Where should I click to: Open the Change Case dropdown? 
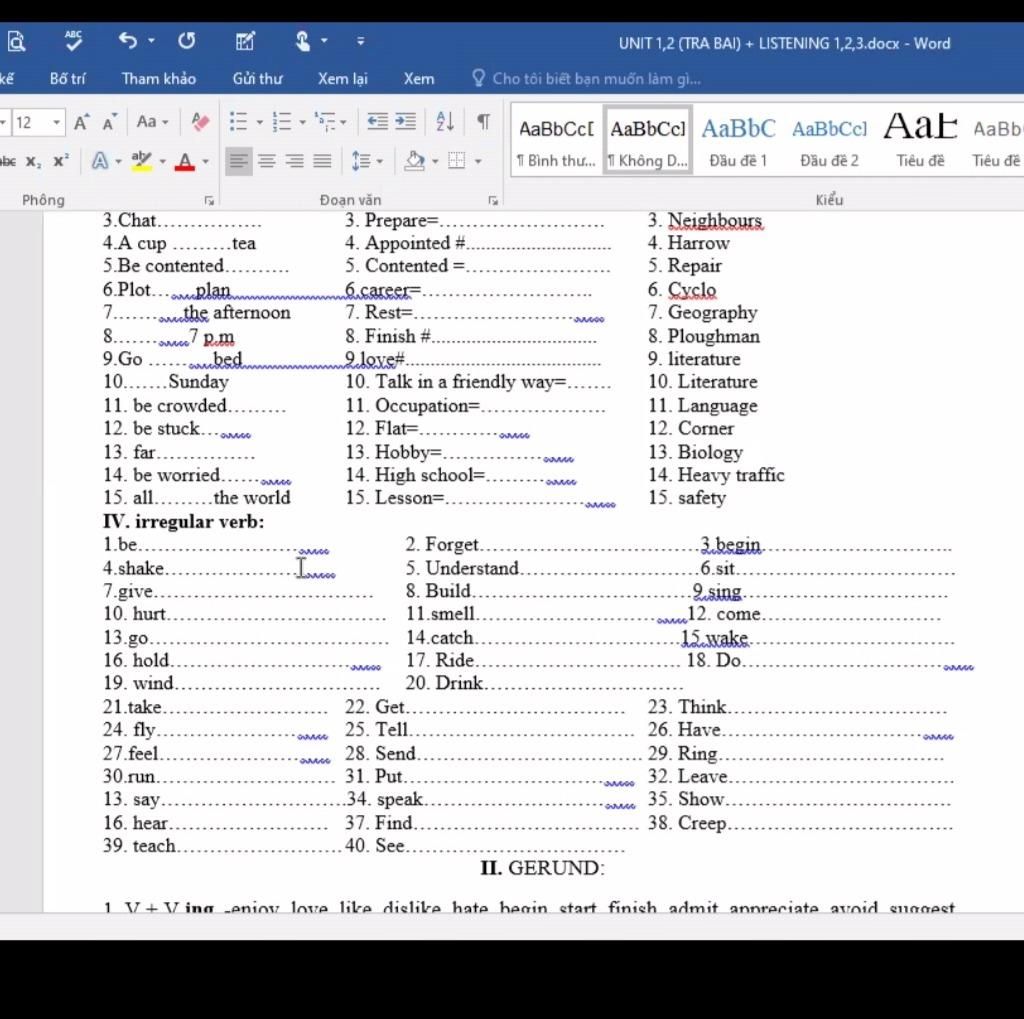(x=152, y=121)
